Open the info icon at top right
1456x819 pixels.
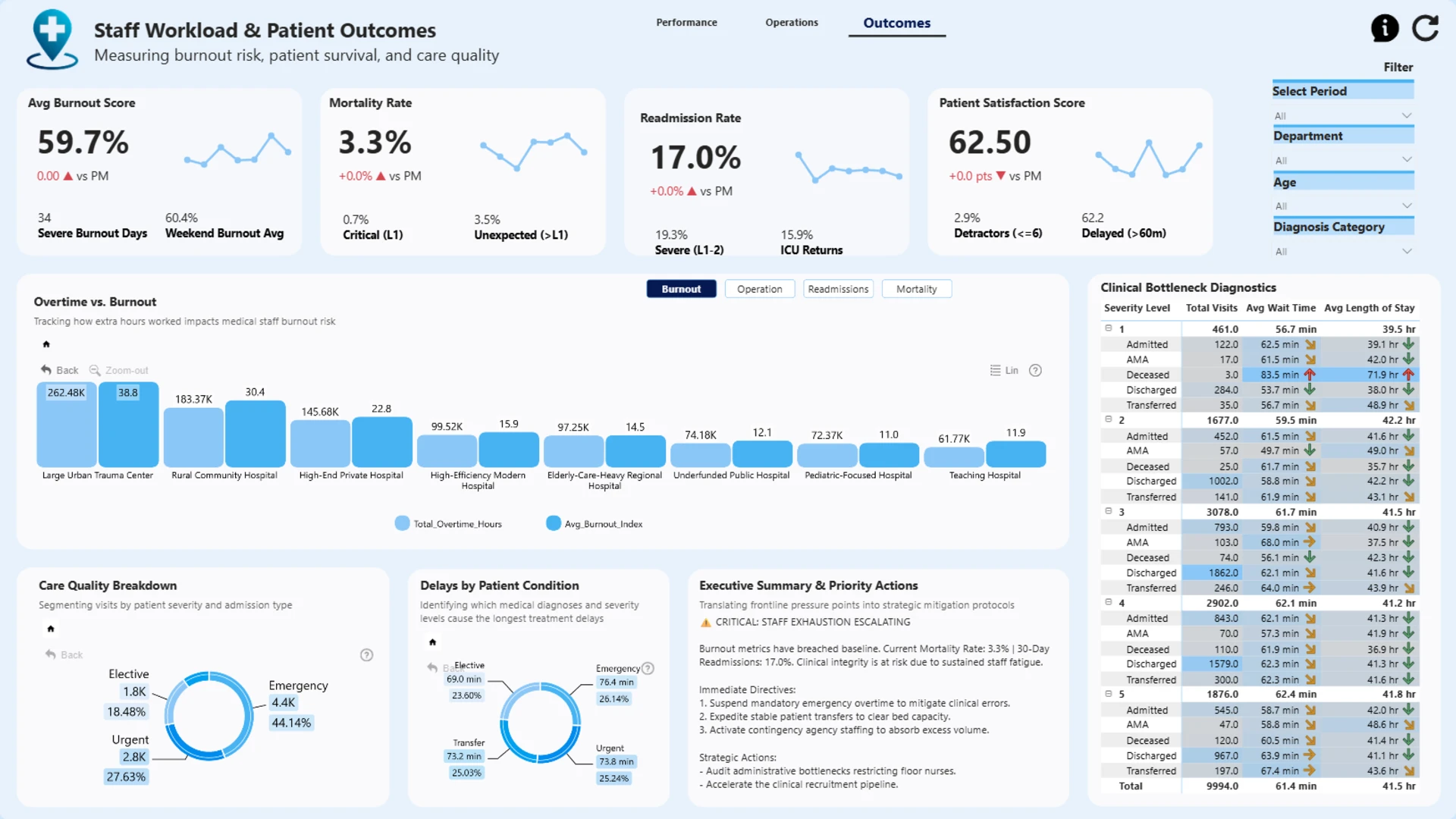pos(1385,28)
